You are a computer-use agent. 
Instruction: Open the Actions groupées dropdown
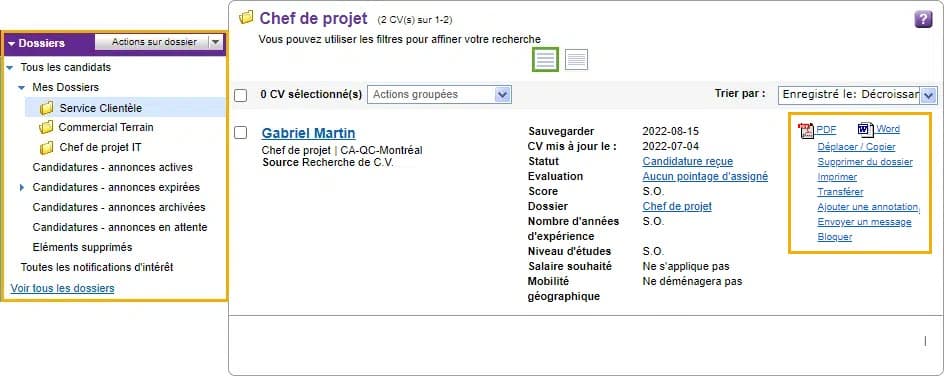point(439,94)
